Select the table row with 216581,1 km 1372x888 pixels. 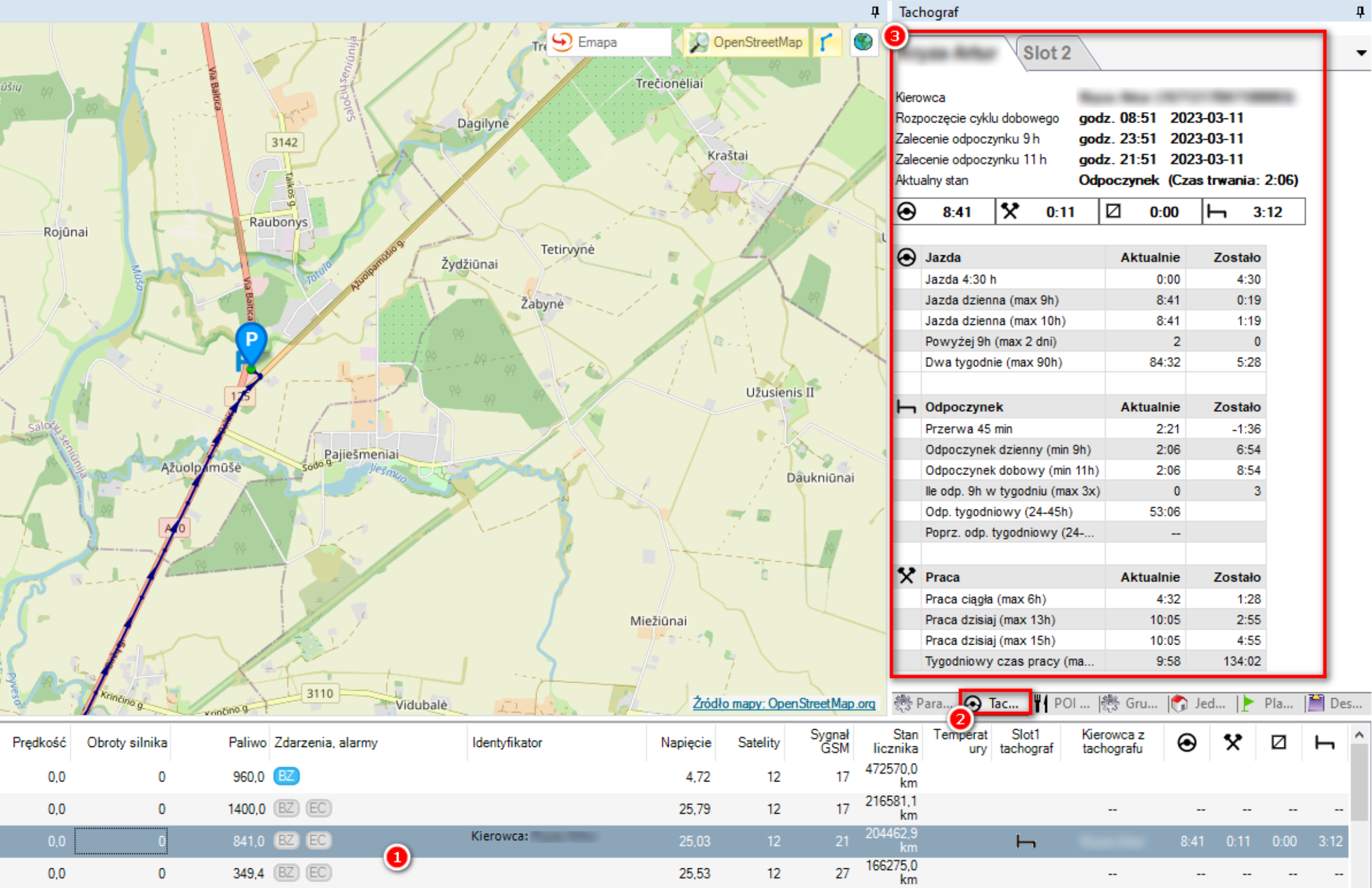pyautogui.click(x=674, y=808)
